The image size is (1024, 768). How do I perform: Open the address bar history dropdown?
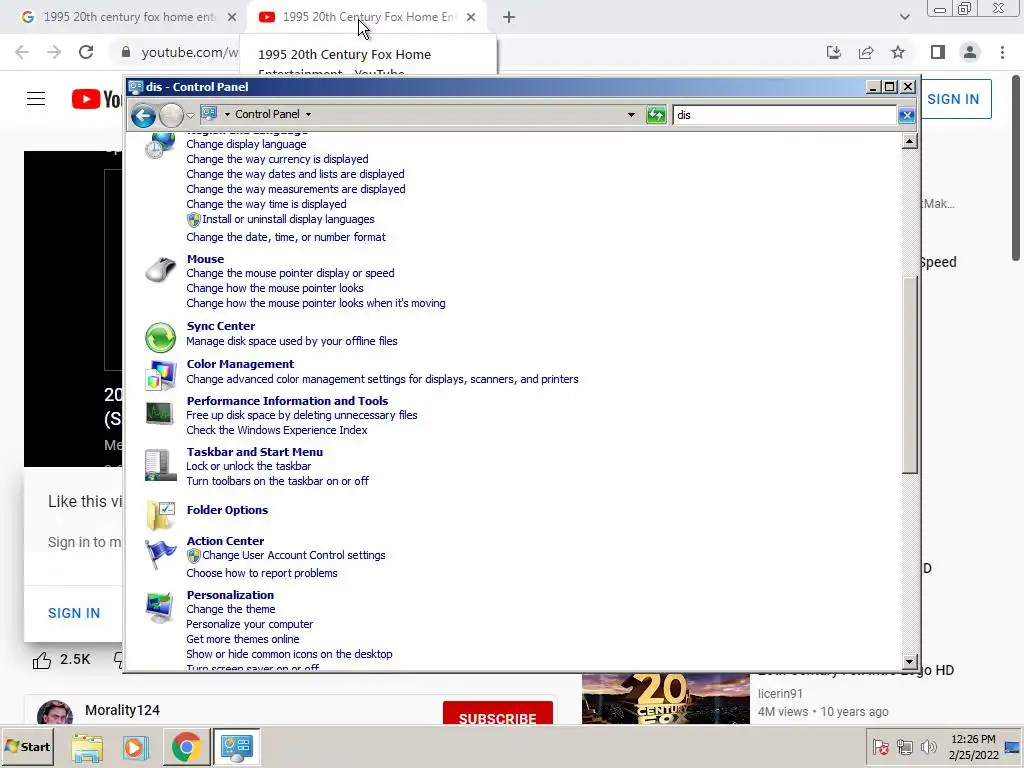[x=631, y=115]
